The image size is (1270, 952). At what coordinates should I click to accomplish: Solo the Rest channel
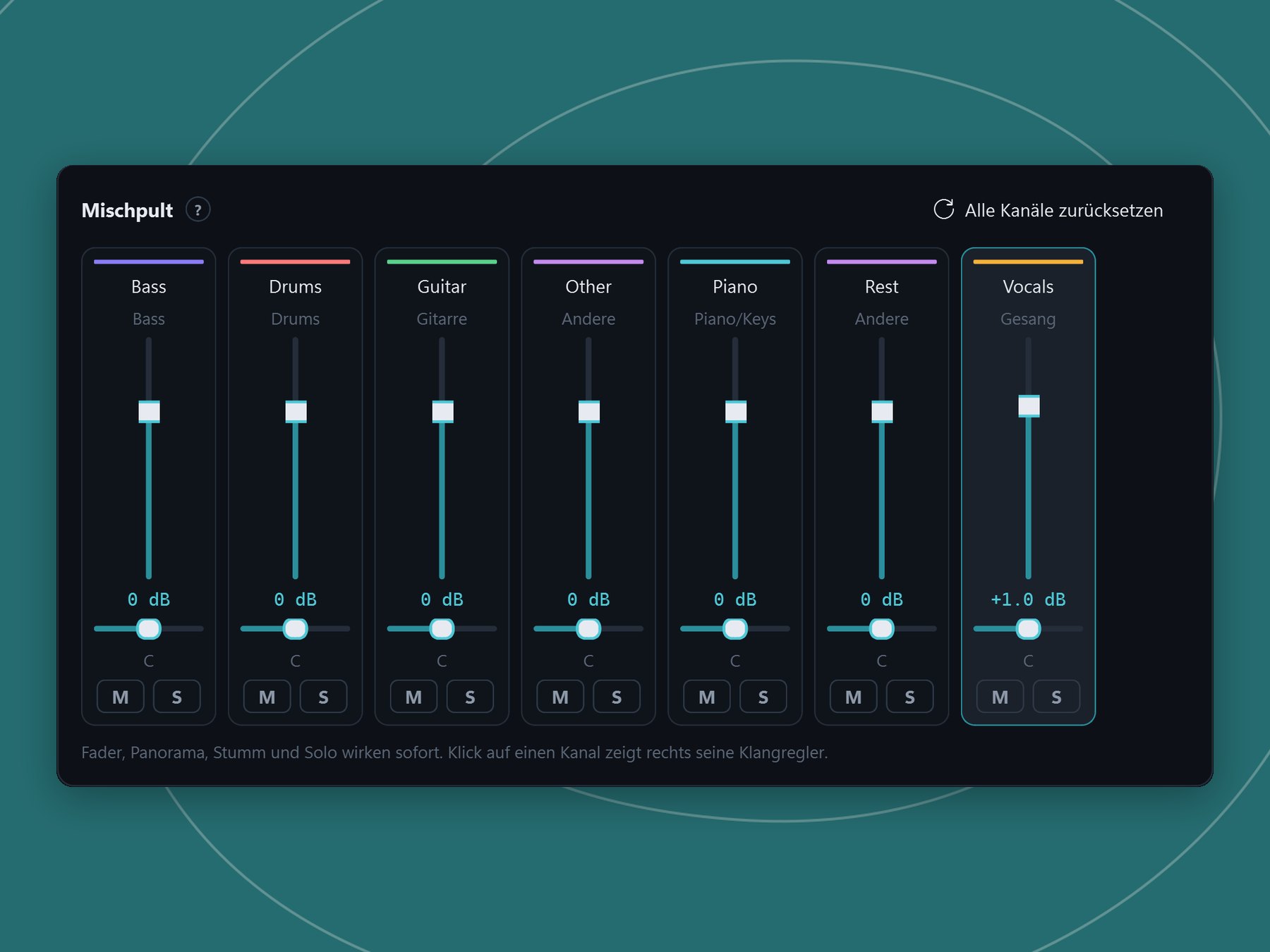point(909,697)
